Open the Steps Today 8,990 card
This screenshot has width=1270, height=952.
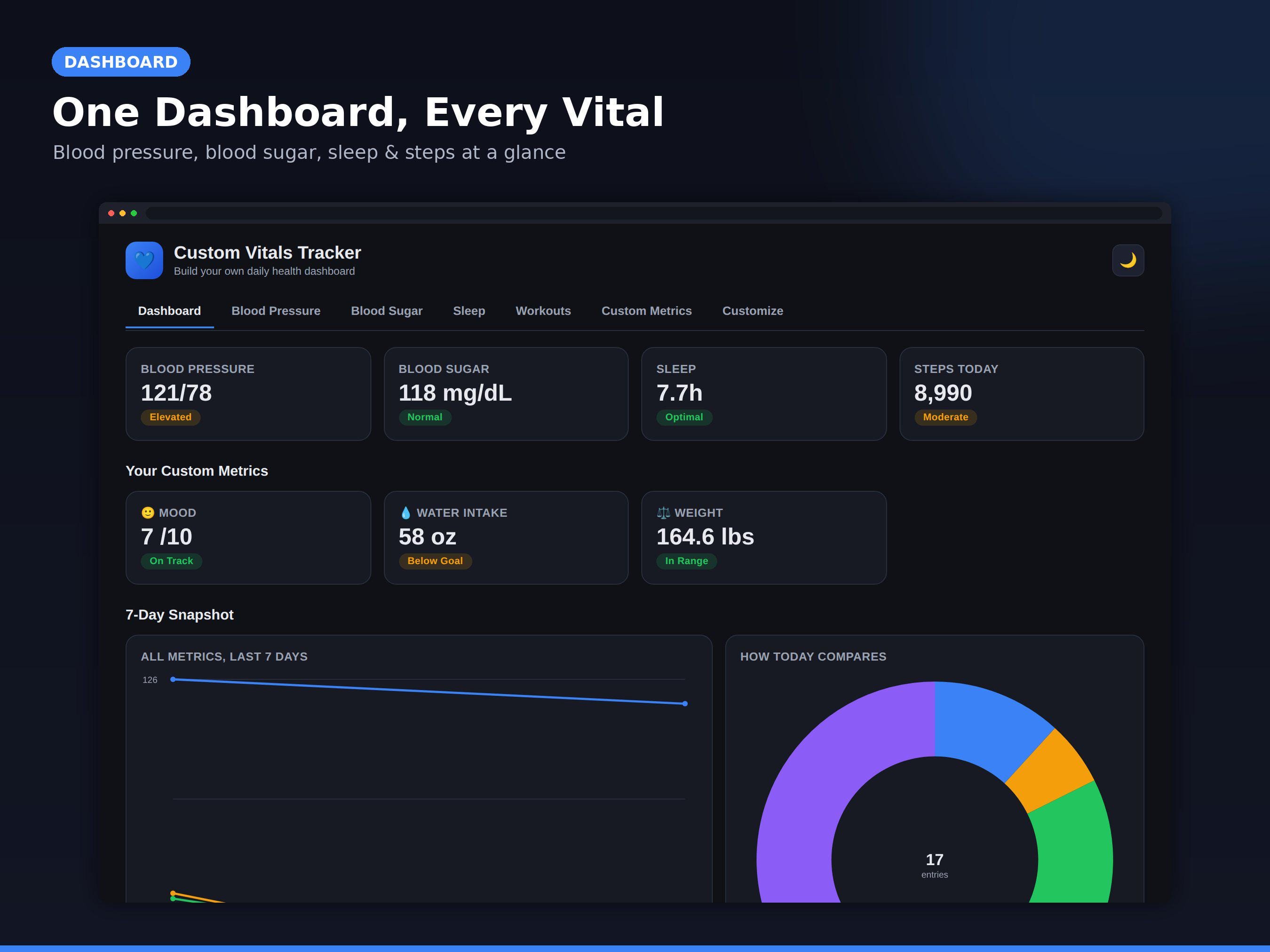pos(1021,393)
